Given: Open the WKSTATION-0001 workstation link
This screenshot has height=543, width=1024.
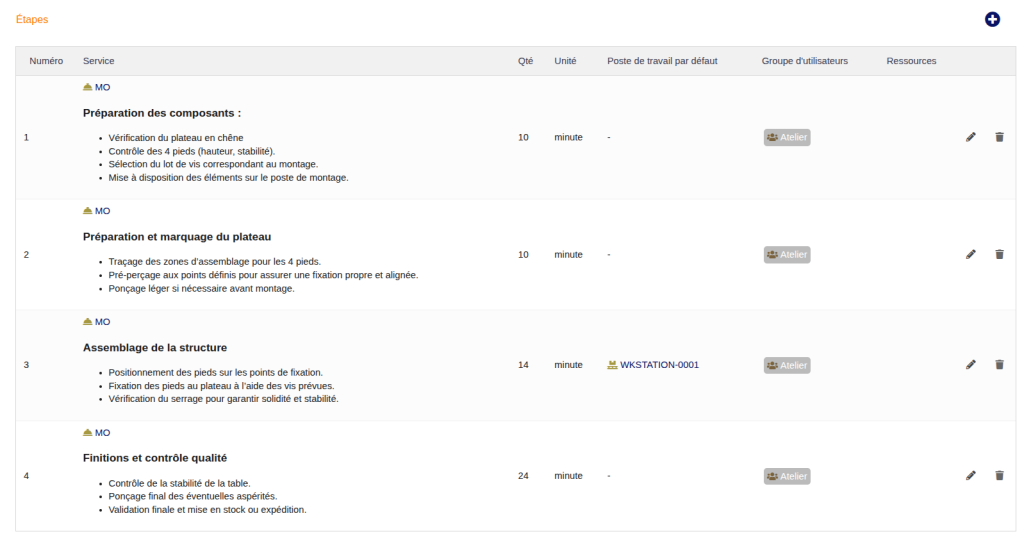Looking at the screenshot, I should (659, 365).
